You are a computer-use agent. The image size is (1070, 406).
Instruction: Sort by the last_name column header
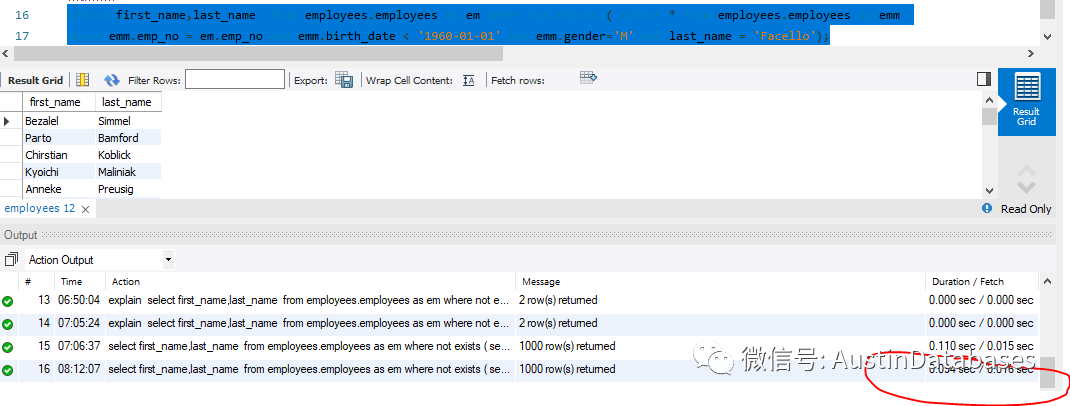point(126,102)
